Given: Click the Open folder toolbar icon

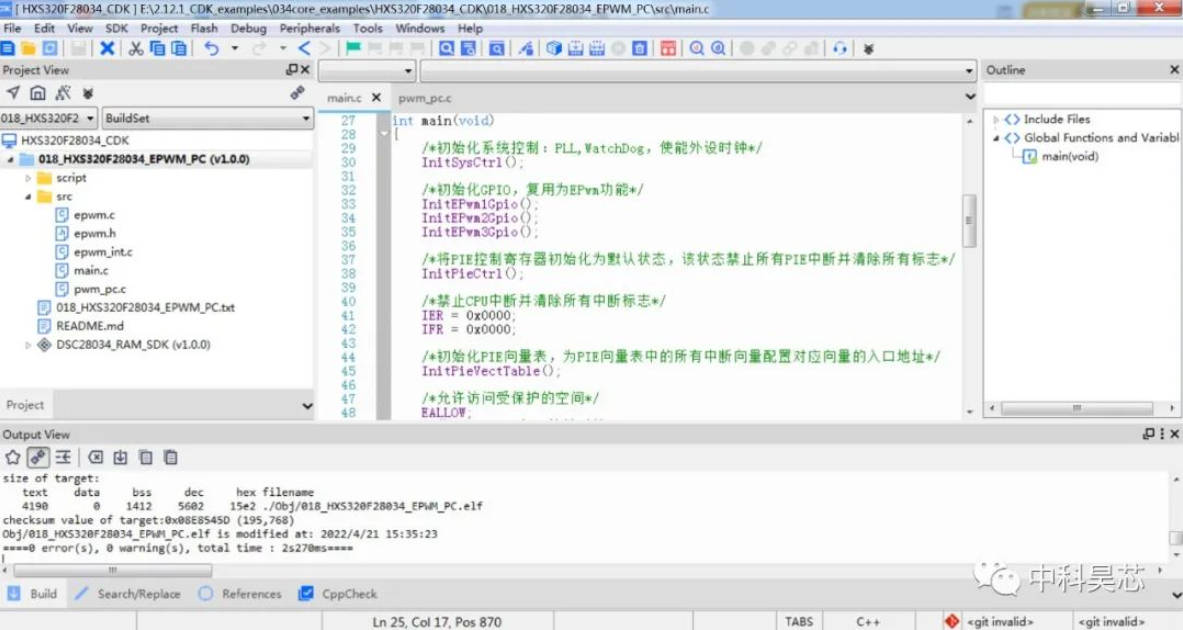Looking at the screenshot, I should [x=29, y=48].
